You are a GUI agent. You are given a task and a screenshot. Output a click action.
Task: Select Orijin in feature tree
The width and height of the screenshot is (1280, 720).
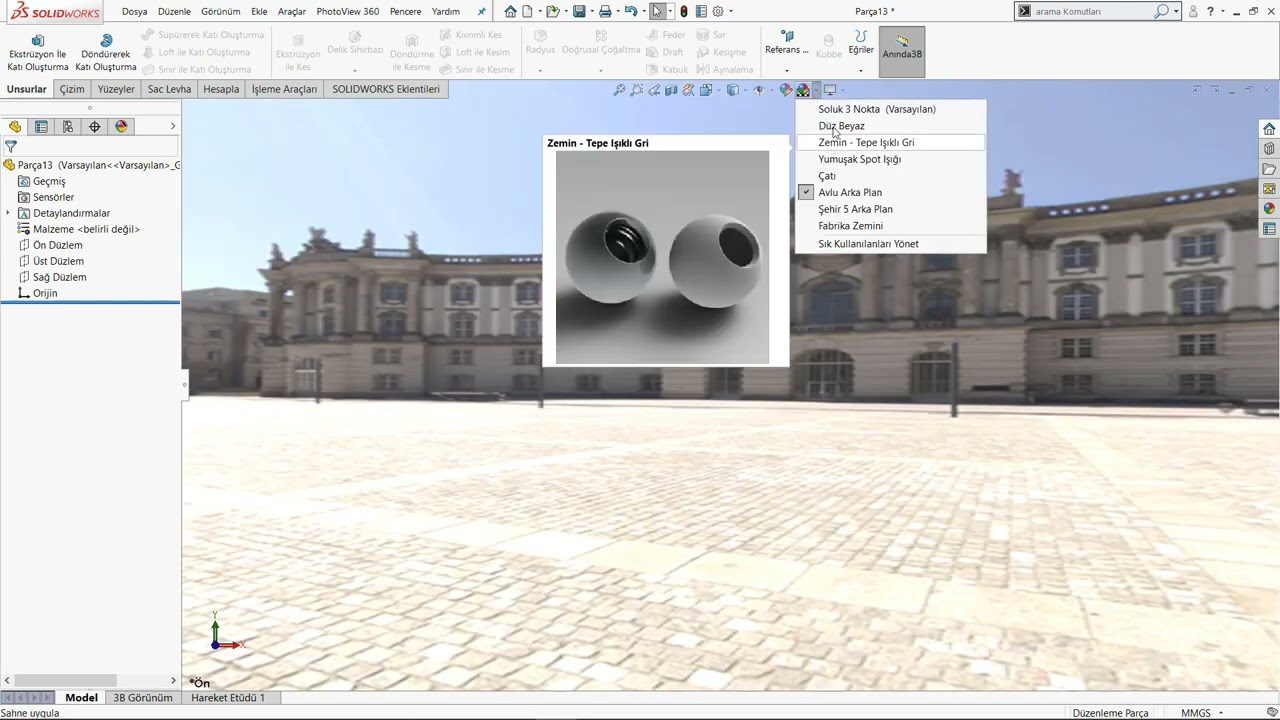point(45,293)
